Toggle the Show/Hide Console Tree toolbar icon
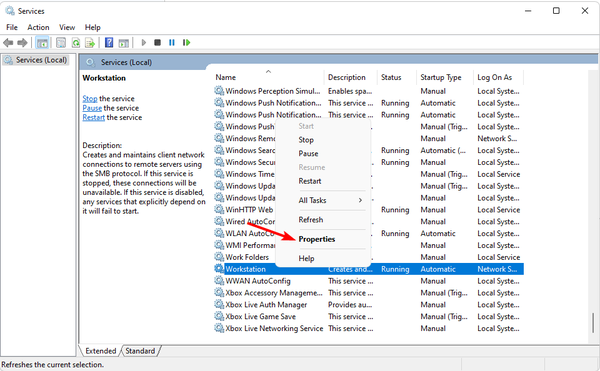 point(42,42)
